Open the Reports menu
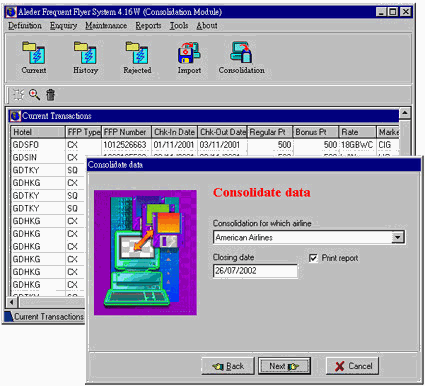425x386 pixels. coord(148,26)
